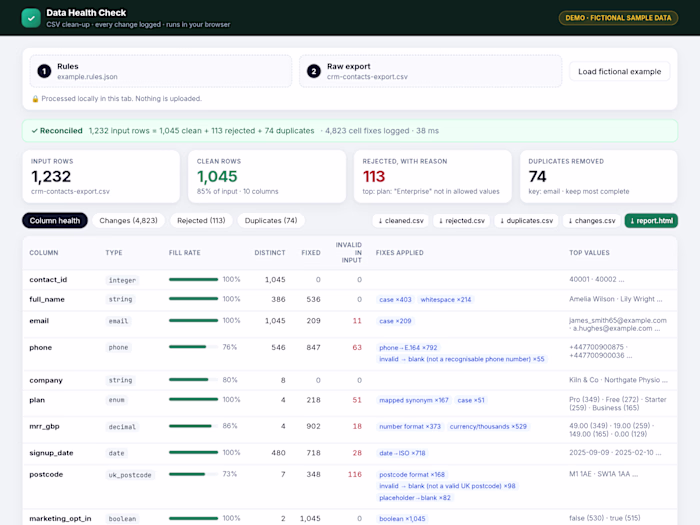Click the 'whitespace ×214' fix tag
The width and height of the screenshot is (700, 525).
click(446, 300)
